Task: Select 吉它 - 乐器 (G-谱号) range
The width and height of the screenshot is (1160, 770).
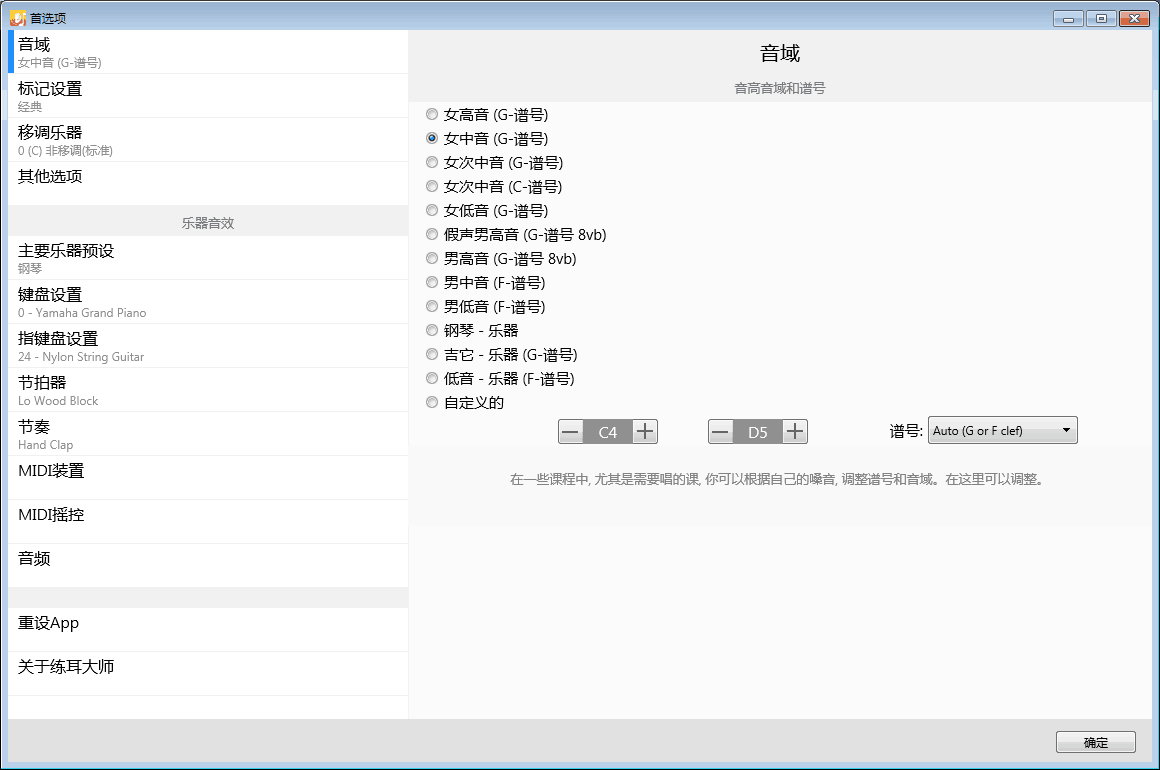Action: pos(432,355)
